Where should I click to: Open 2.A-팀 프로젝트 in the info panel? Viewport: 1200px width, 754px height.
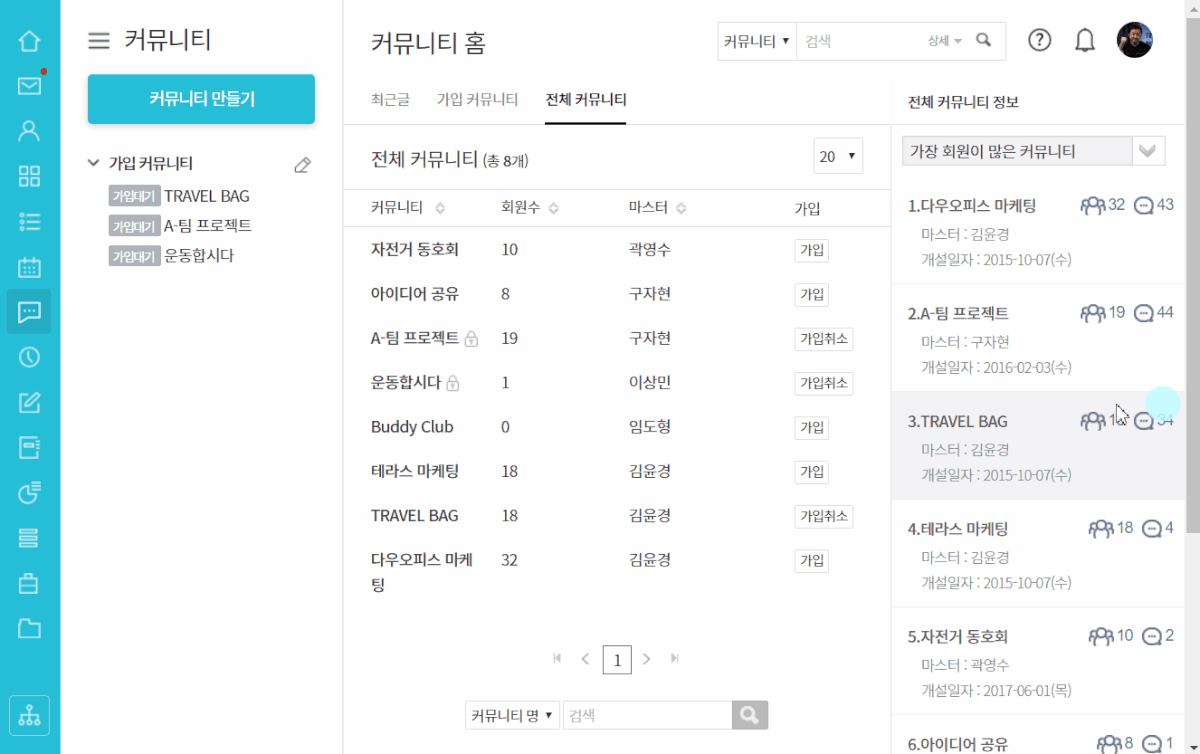coord(958,313)
